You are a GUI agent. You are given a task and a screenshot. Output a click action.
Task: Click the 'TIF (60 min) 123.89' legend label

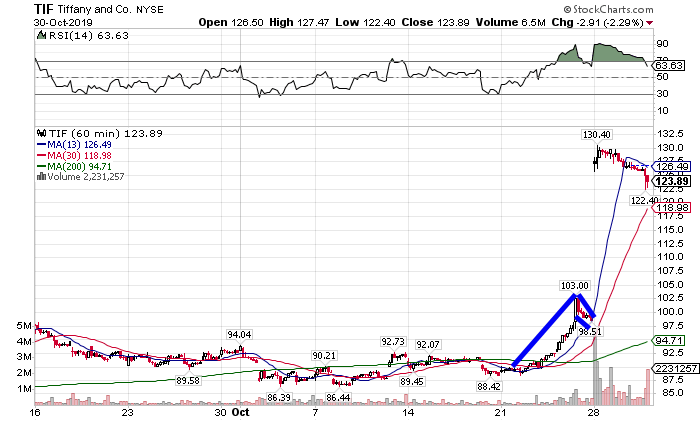coord(105,133)
